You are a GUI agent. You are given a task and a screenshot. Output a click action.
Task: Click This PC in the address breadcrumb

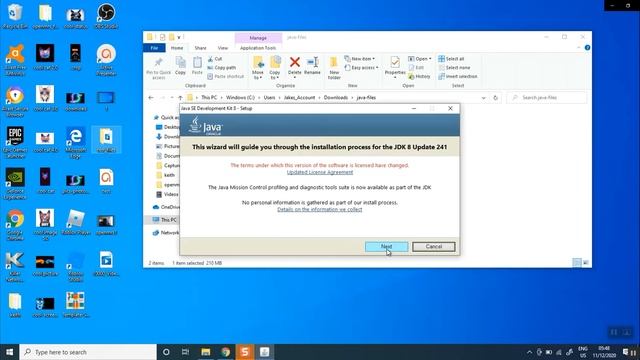(x=209, y=98)
